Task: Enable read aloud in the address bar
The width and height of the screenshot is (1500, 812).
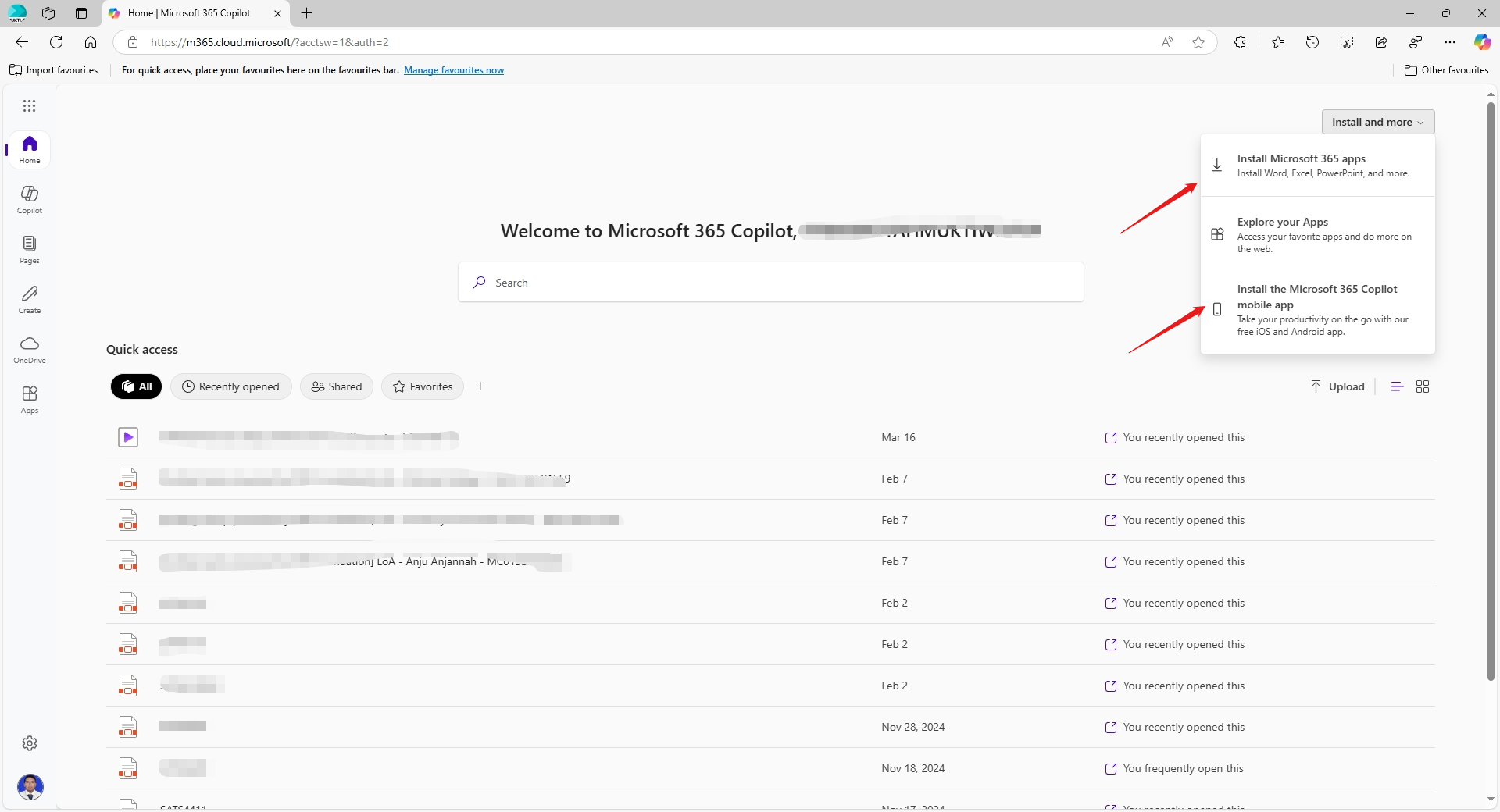Action: point(1168,42)
